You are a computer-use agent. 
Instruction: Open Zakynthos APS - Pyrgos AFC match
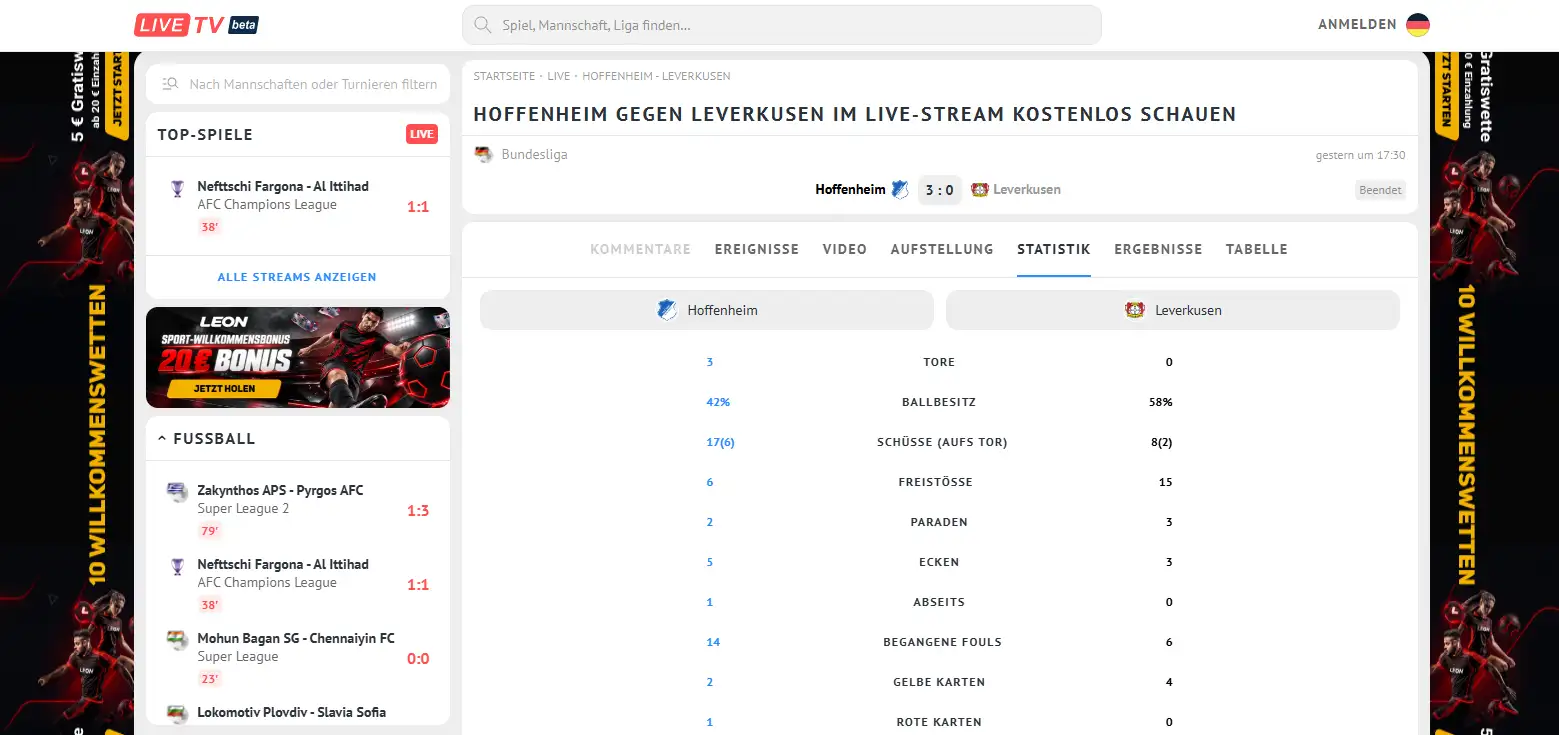click(x=298, y=510)
